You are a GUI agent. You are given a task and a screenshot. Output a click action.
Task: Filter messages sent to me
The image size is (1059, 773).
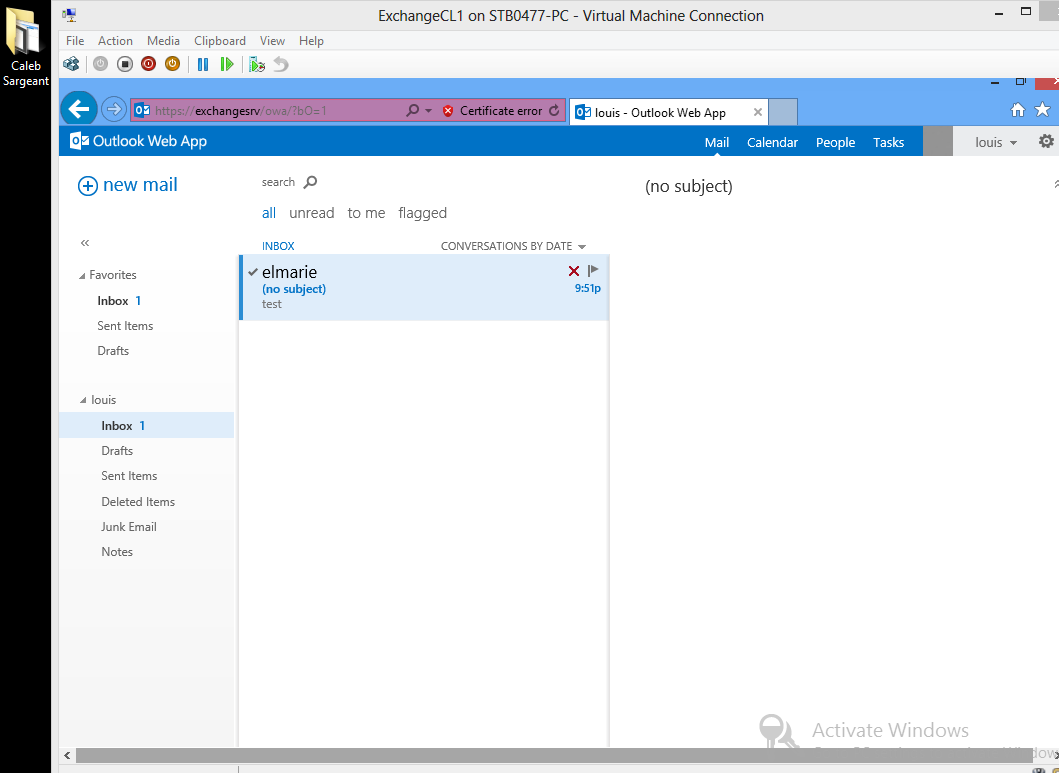pos(366,213)
